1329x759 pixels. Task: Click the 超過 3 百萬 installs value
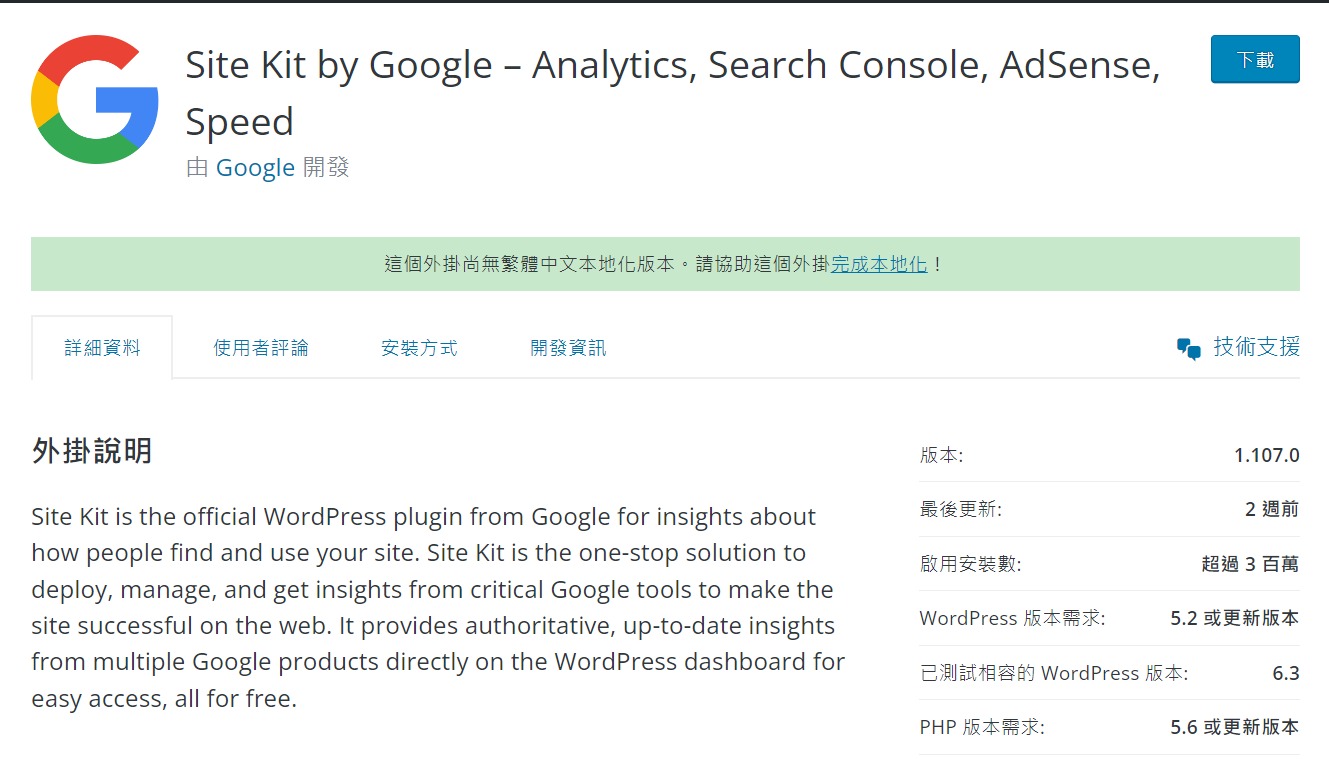[1250, 564]
